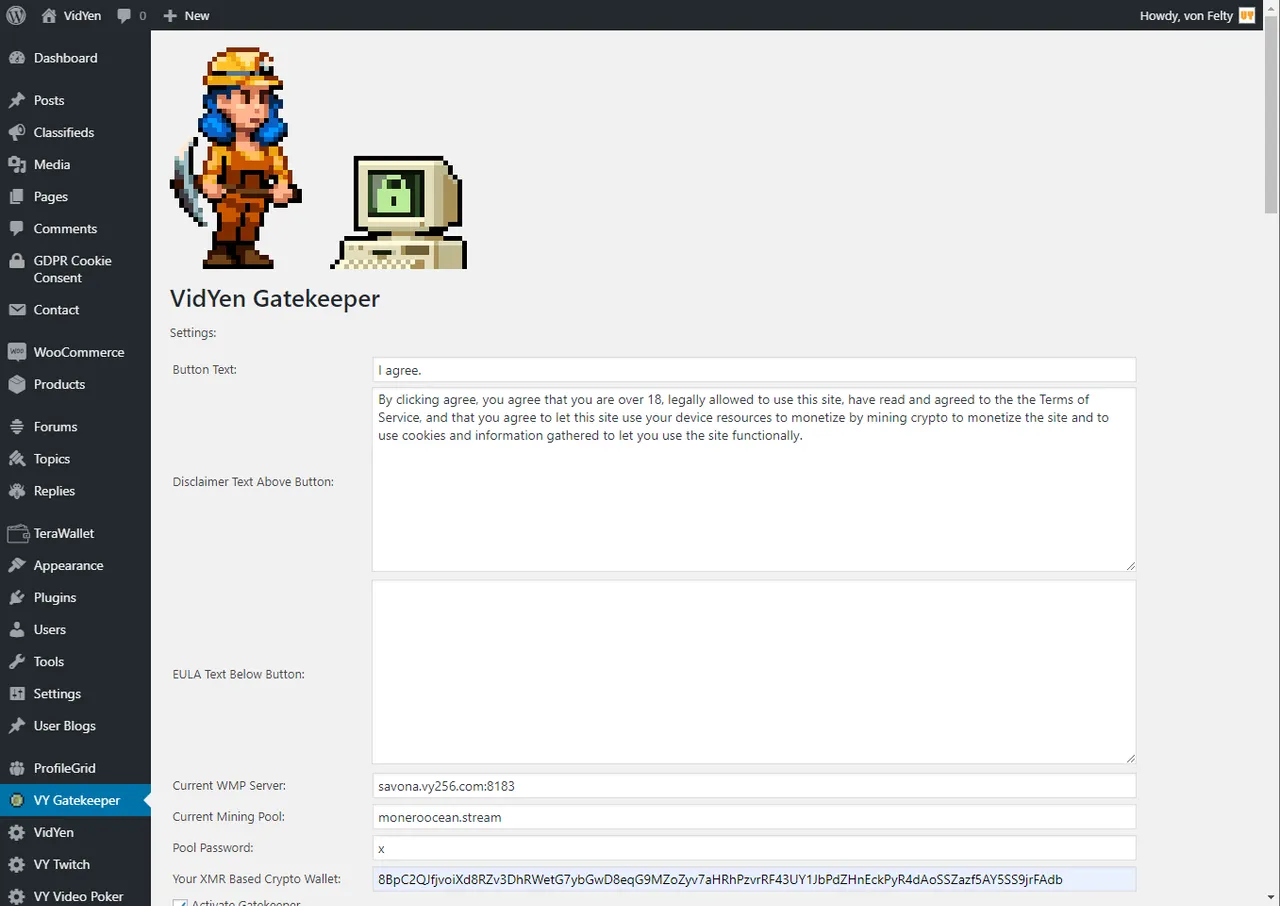The image size is (1280, 906).
Task: Click the ProfileGrid people icon
Action: [16, 768]
